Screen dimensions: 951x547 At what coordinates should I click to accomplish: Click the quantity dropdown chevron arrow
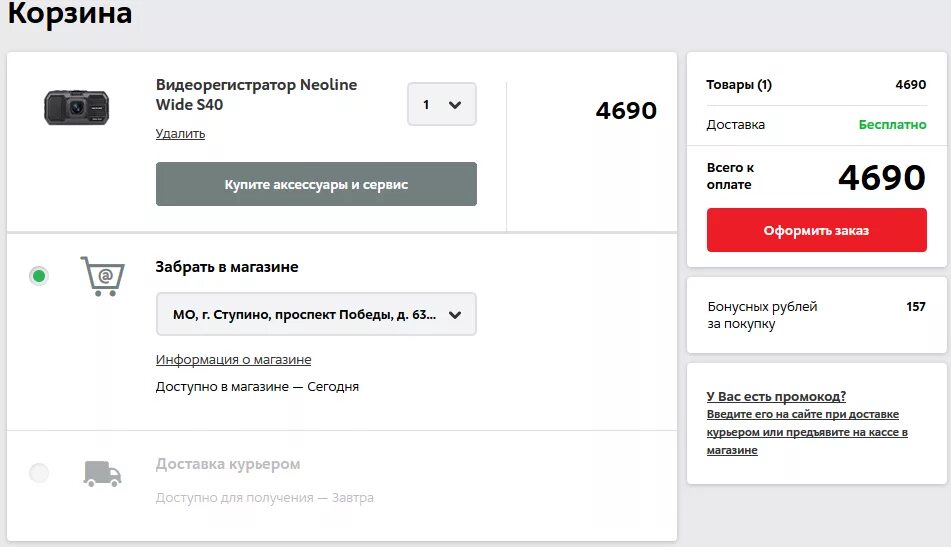tap(455, 105)
